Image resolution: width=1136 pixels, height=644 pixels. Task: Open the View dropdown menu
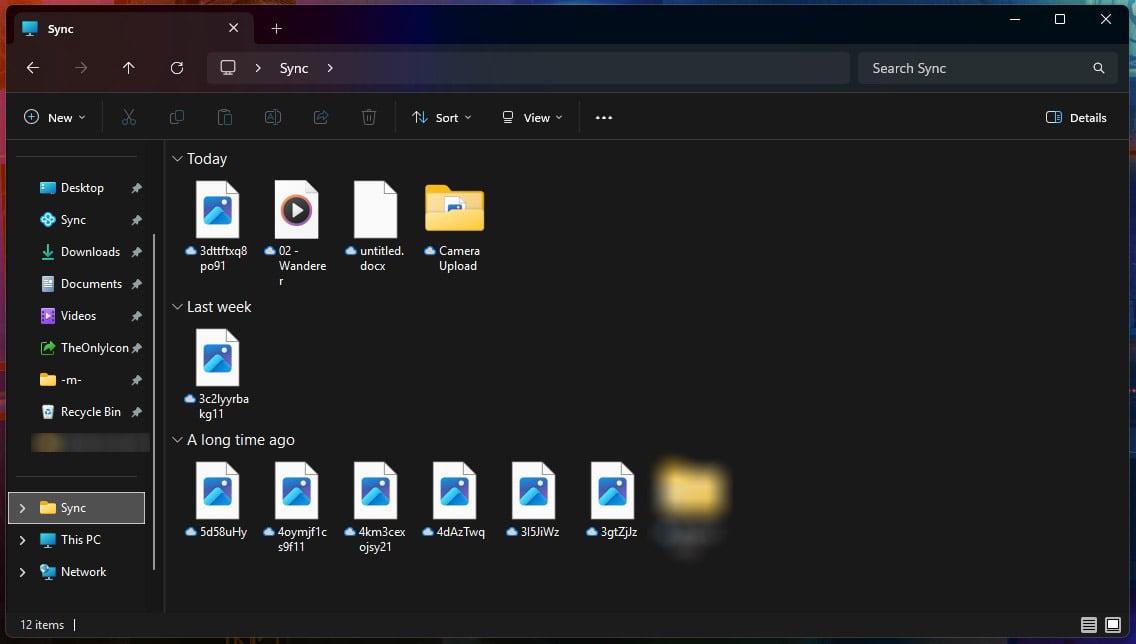532,117
